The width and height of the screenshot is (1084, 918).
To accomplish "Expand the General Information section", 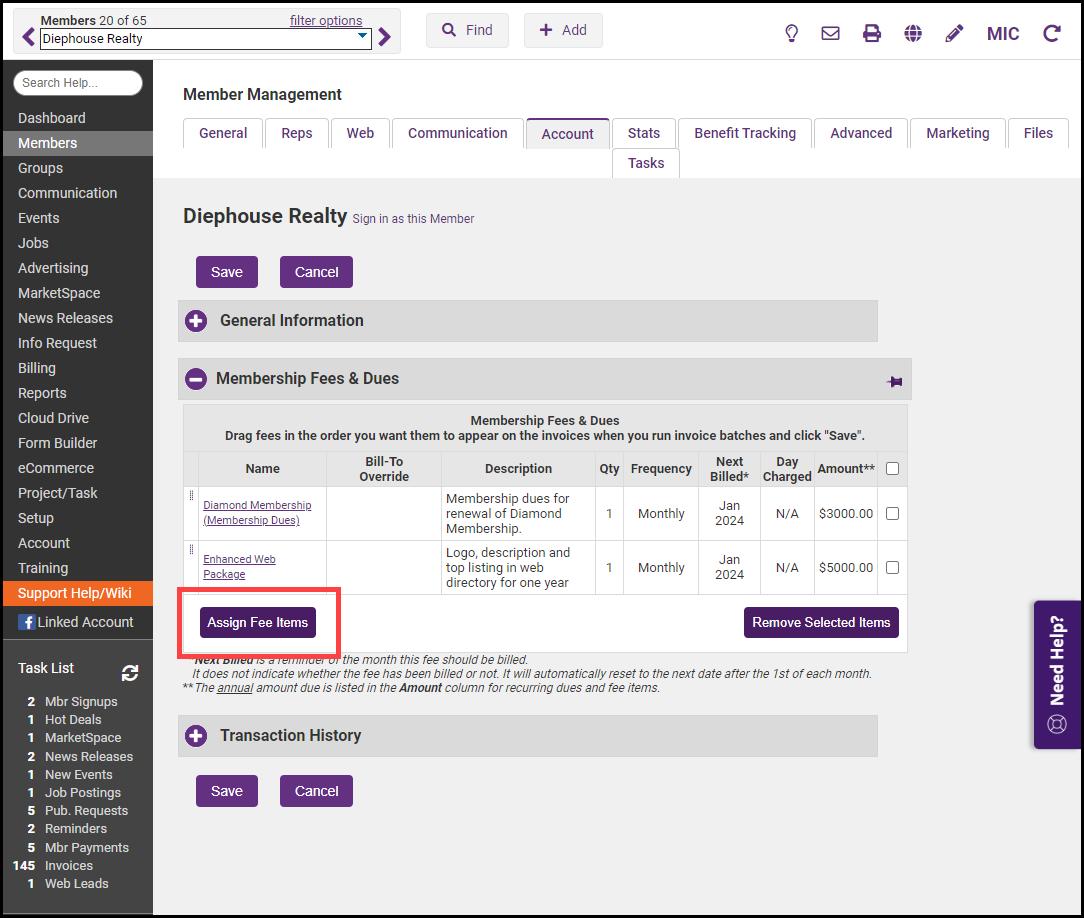I will [196, 321].
